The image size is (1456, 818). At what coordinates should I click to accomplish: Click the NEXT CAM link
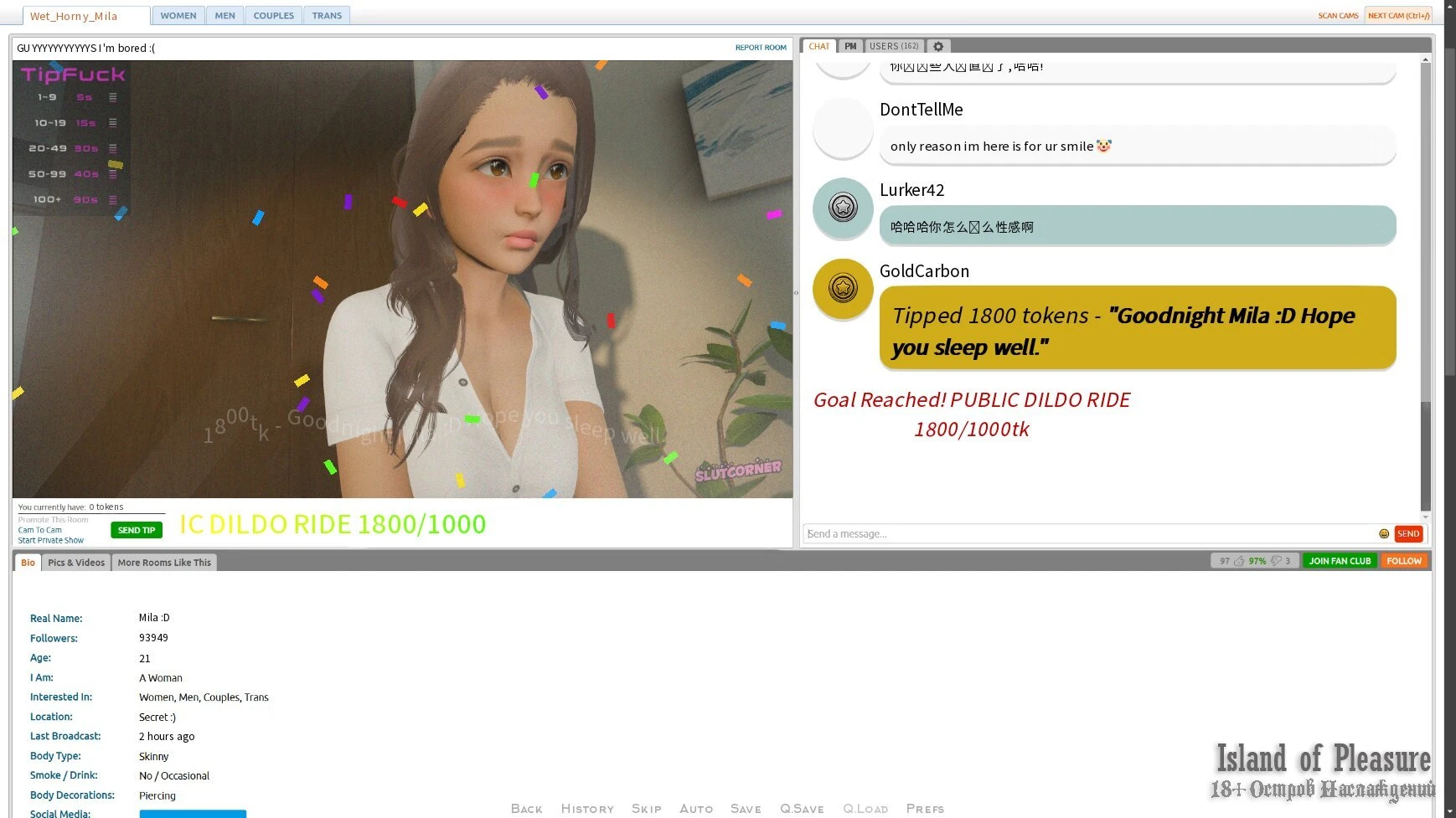point(1398,16)
